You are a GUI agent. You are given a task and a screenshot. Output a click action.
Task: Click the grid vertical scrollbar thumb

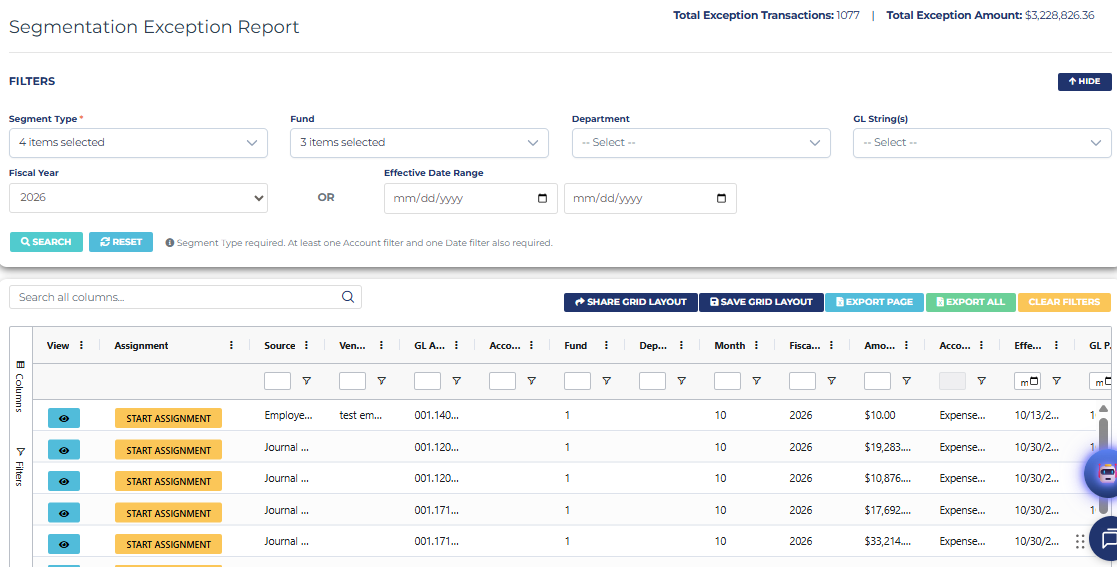tap(1103, 464)
